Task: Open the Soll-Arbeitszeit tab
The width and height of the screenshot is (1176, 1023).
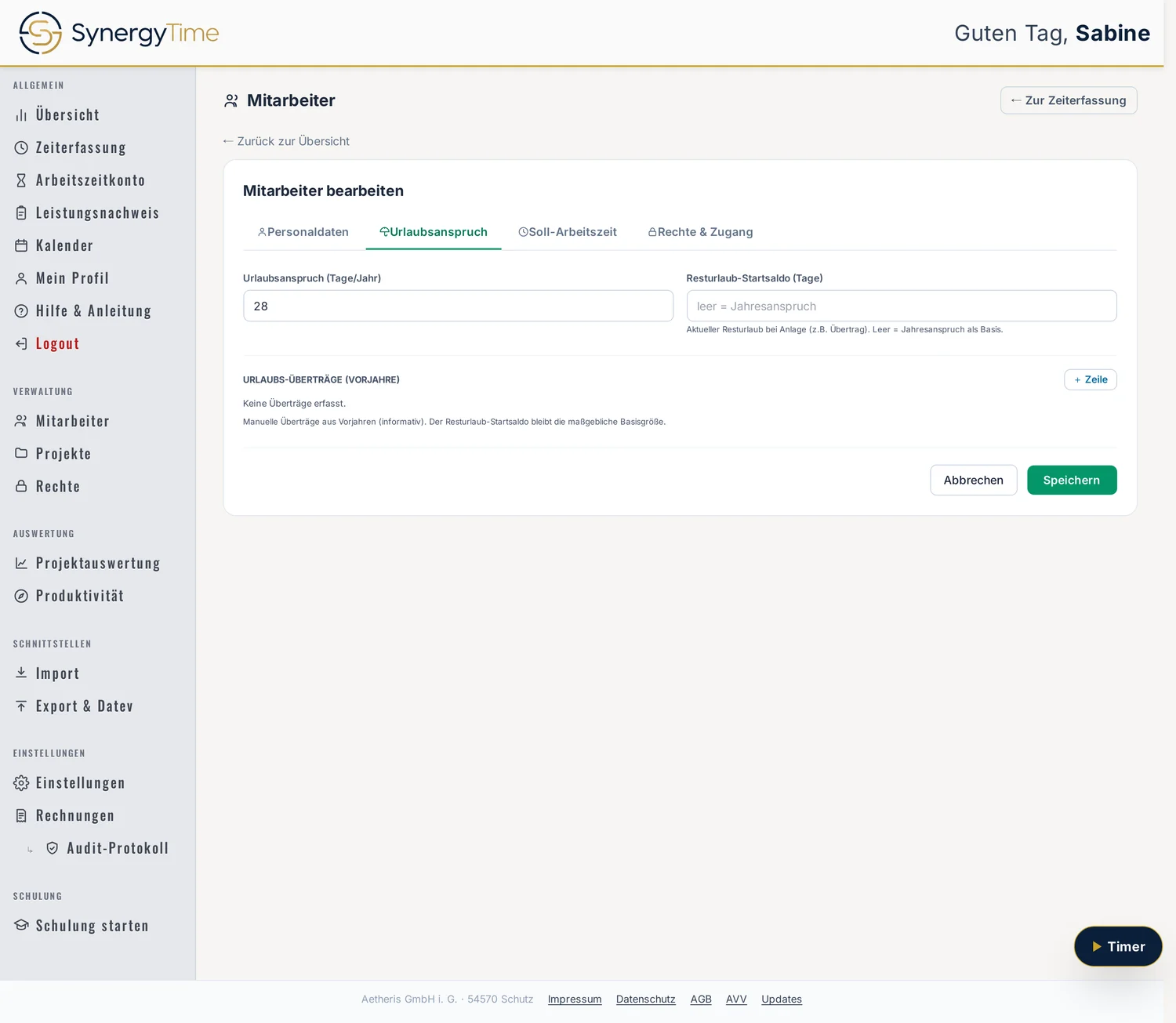Action: (x=568, y=232)
